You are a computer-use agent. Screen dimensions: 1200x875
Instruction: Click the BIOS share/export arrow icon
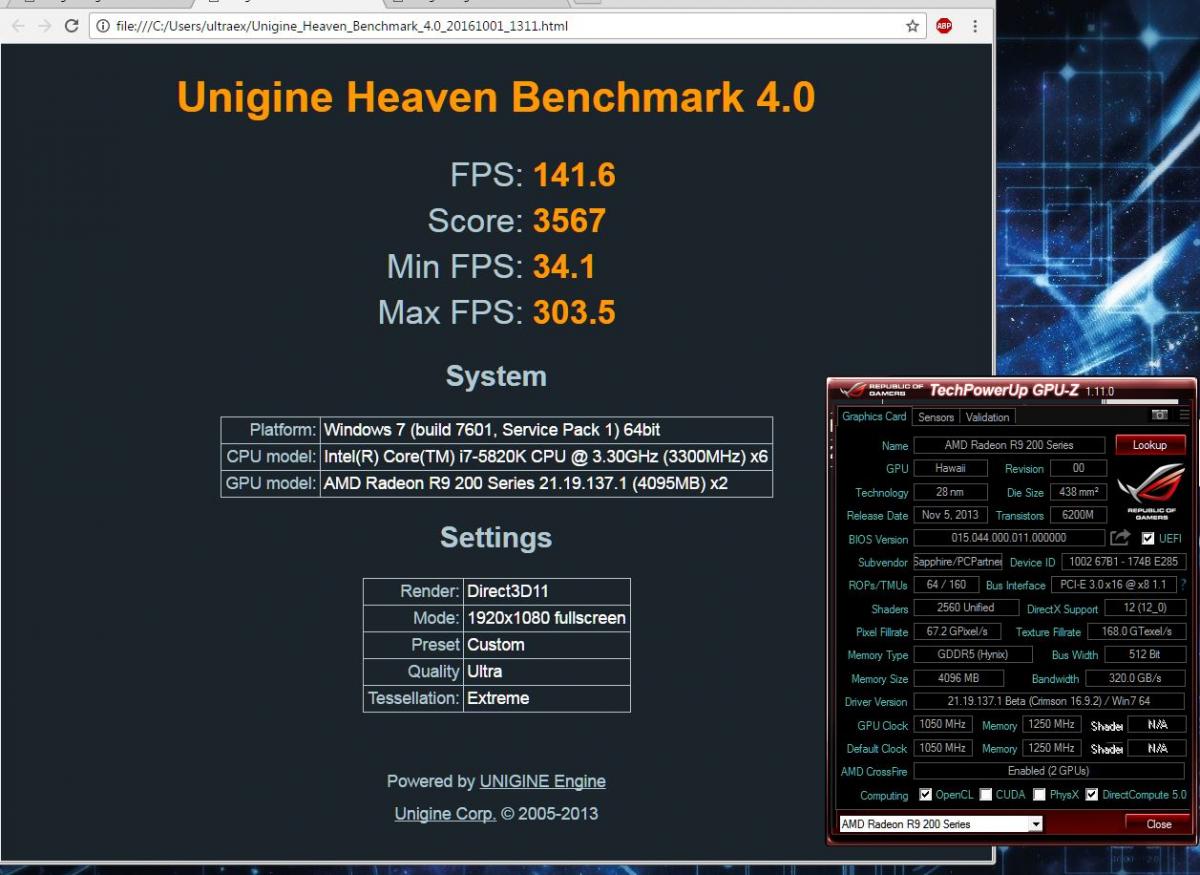1119,538
